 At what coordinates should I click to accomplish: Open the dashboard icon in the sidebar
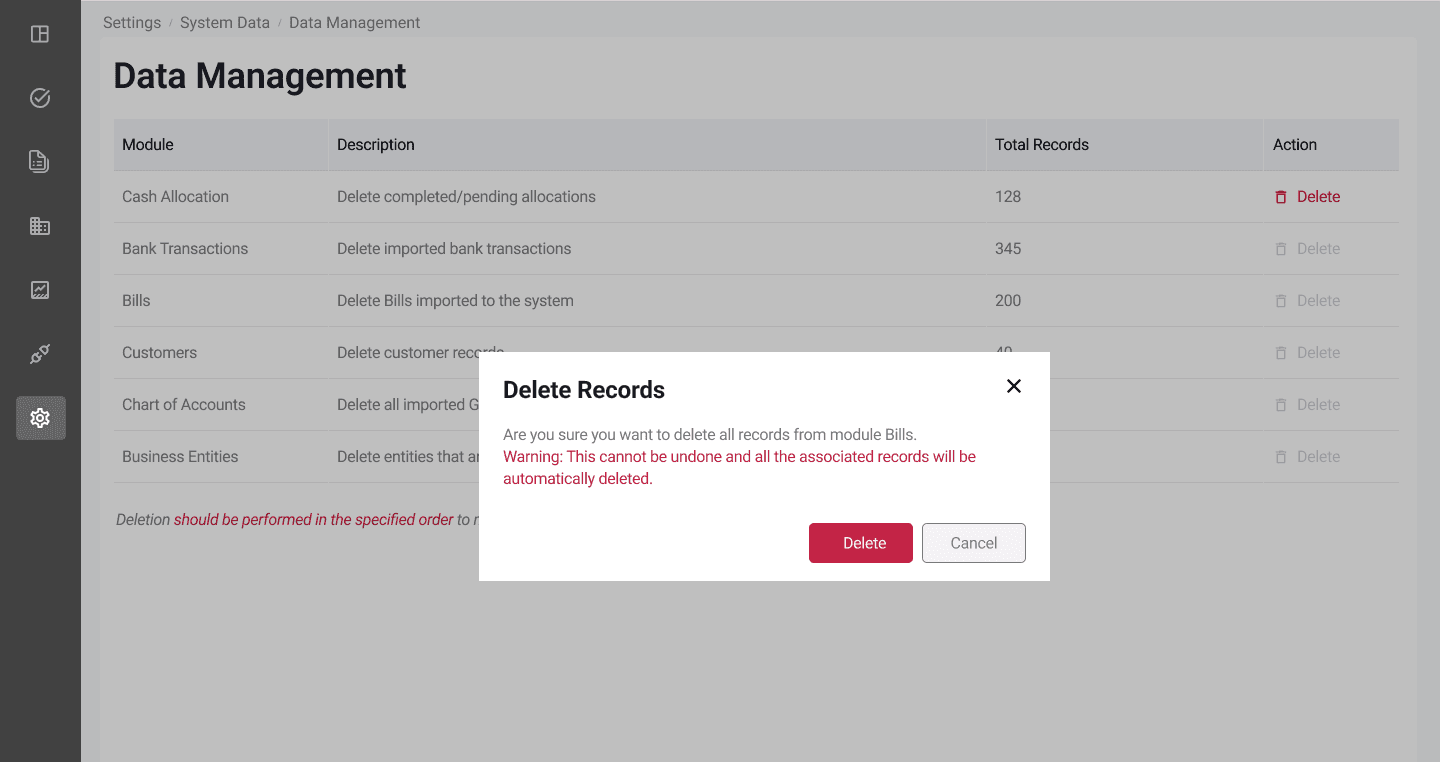[40, 33]
